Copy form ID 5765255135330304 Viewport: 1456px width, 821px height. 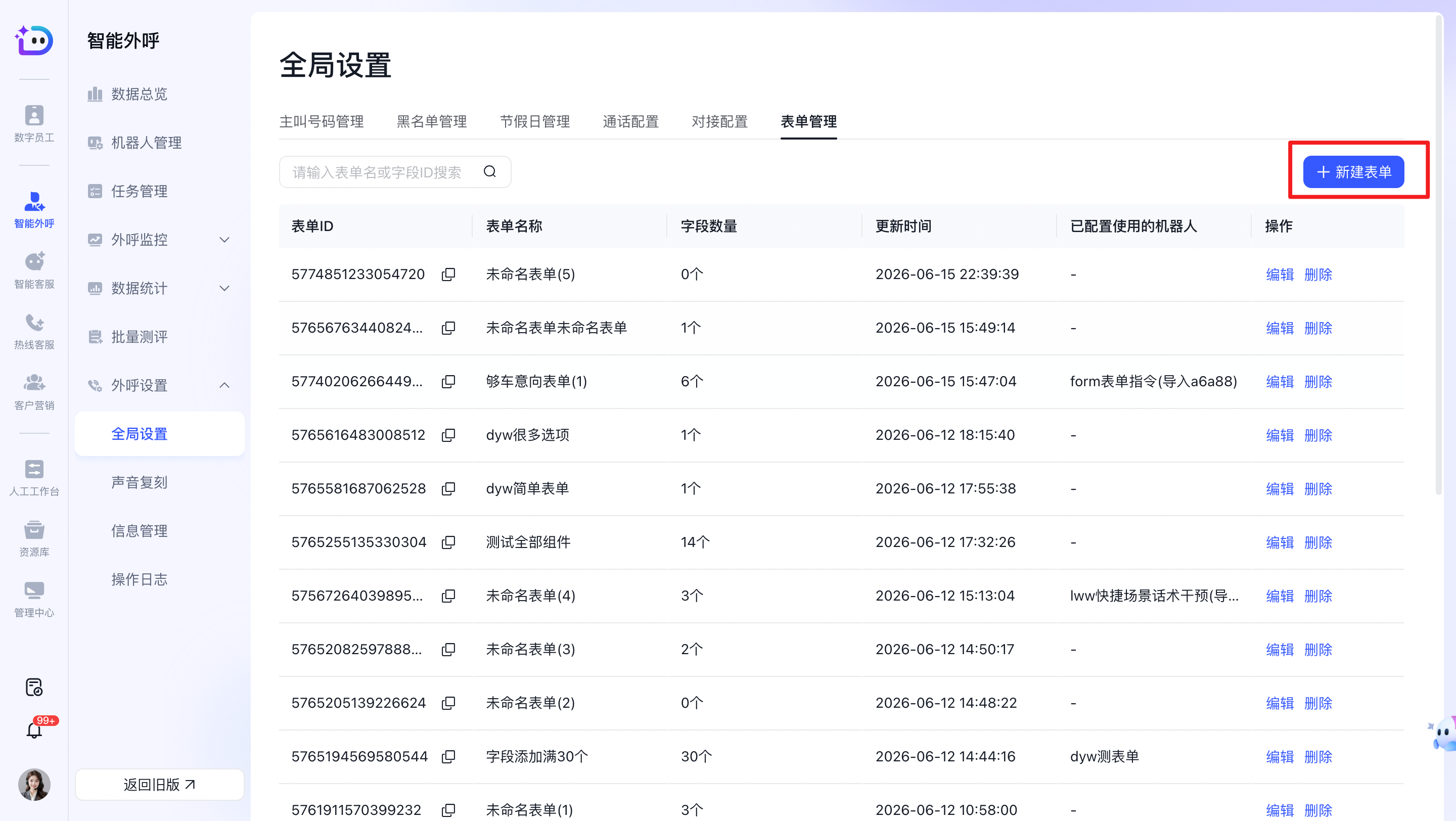(x=448, y=542)
